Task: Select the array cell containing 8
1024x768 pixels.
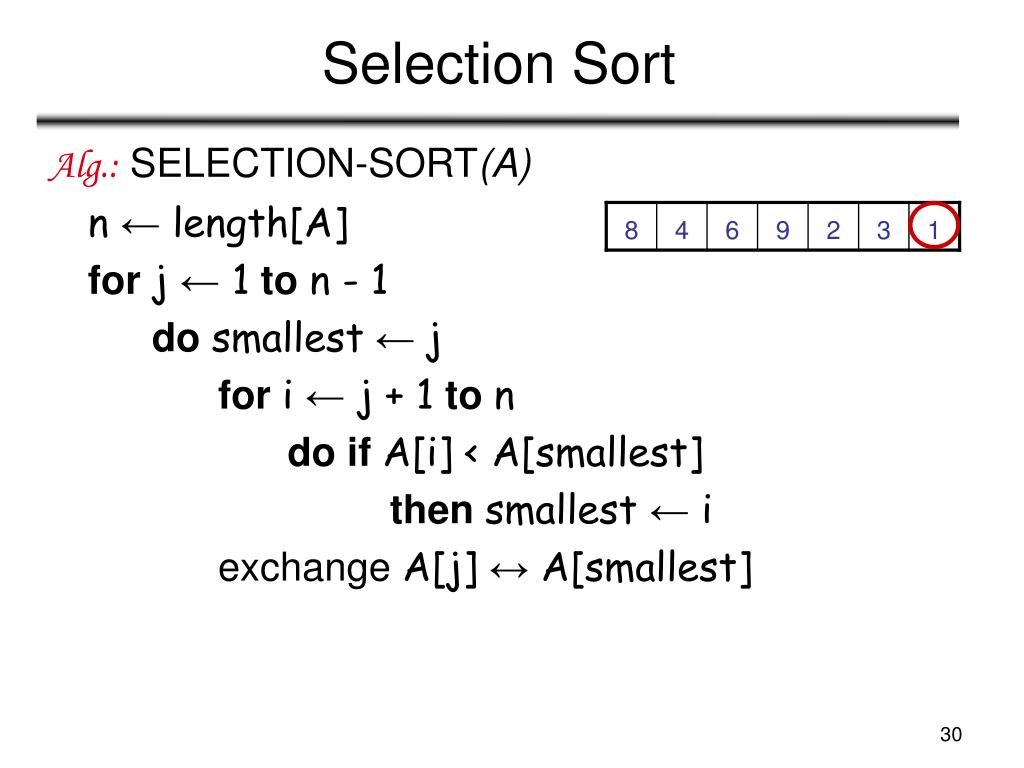Action: (x=631, y=227)
